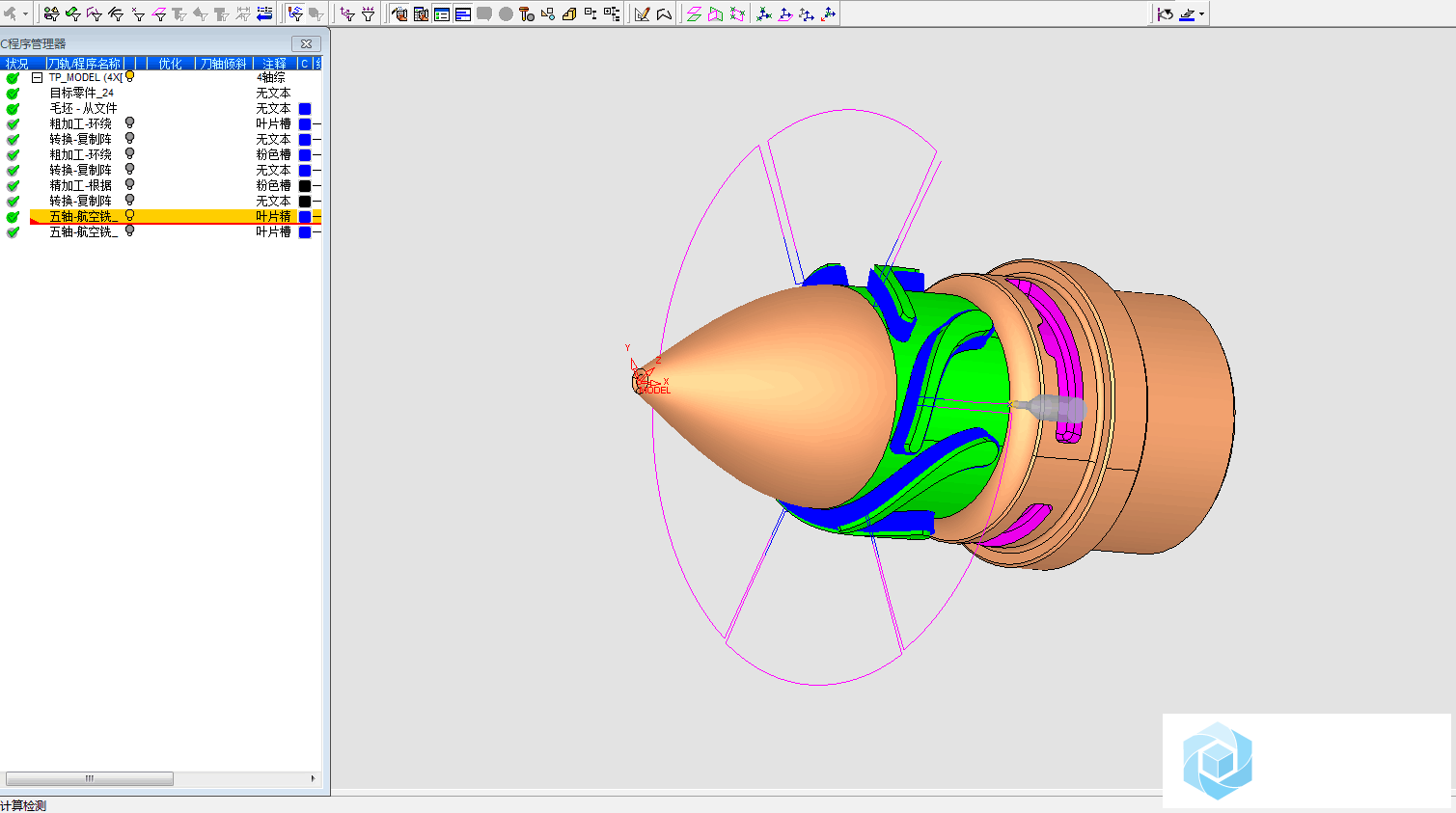Toggle lightbulb of 粗加工-环绕 row with 粉色槽 comment
Screen dimensions: 1456x813
(x=129, y=153)
